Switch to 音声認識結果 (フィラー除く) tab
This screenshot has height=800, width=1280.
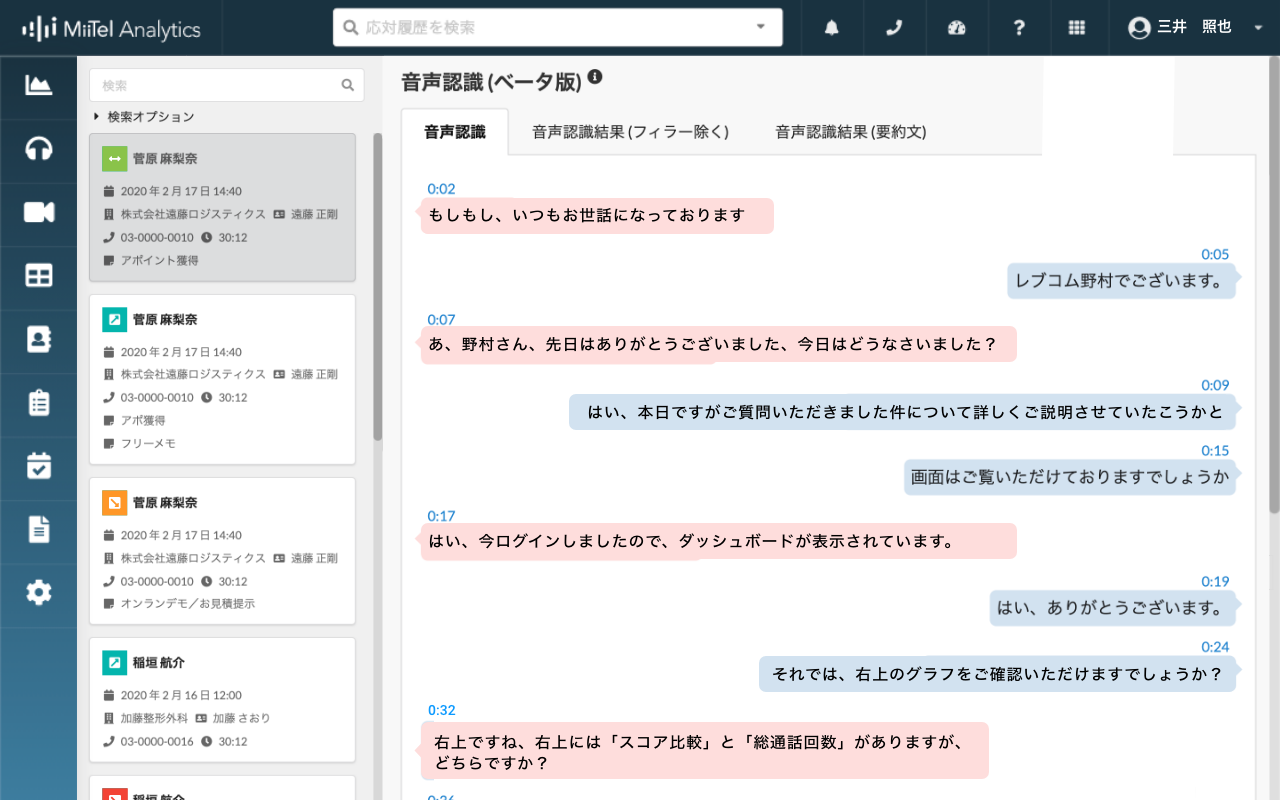630,132
